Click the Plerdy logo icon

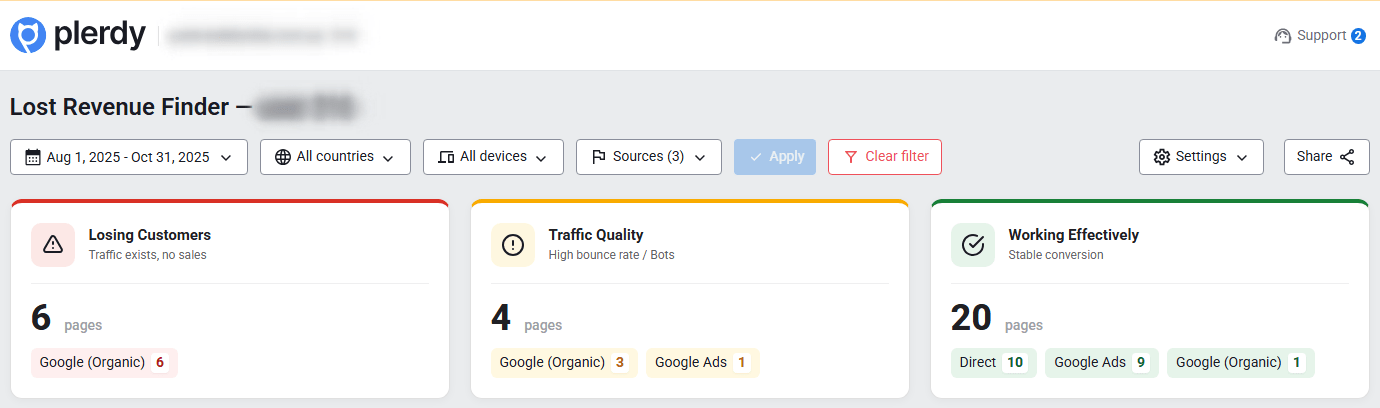28,36
